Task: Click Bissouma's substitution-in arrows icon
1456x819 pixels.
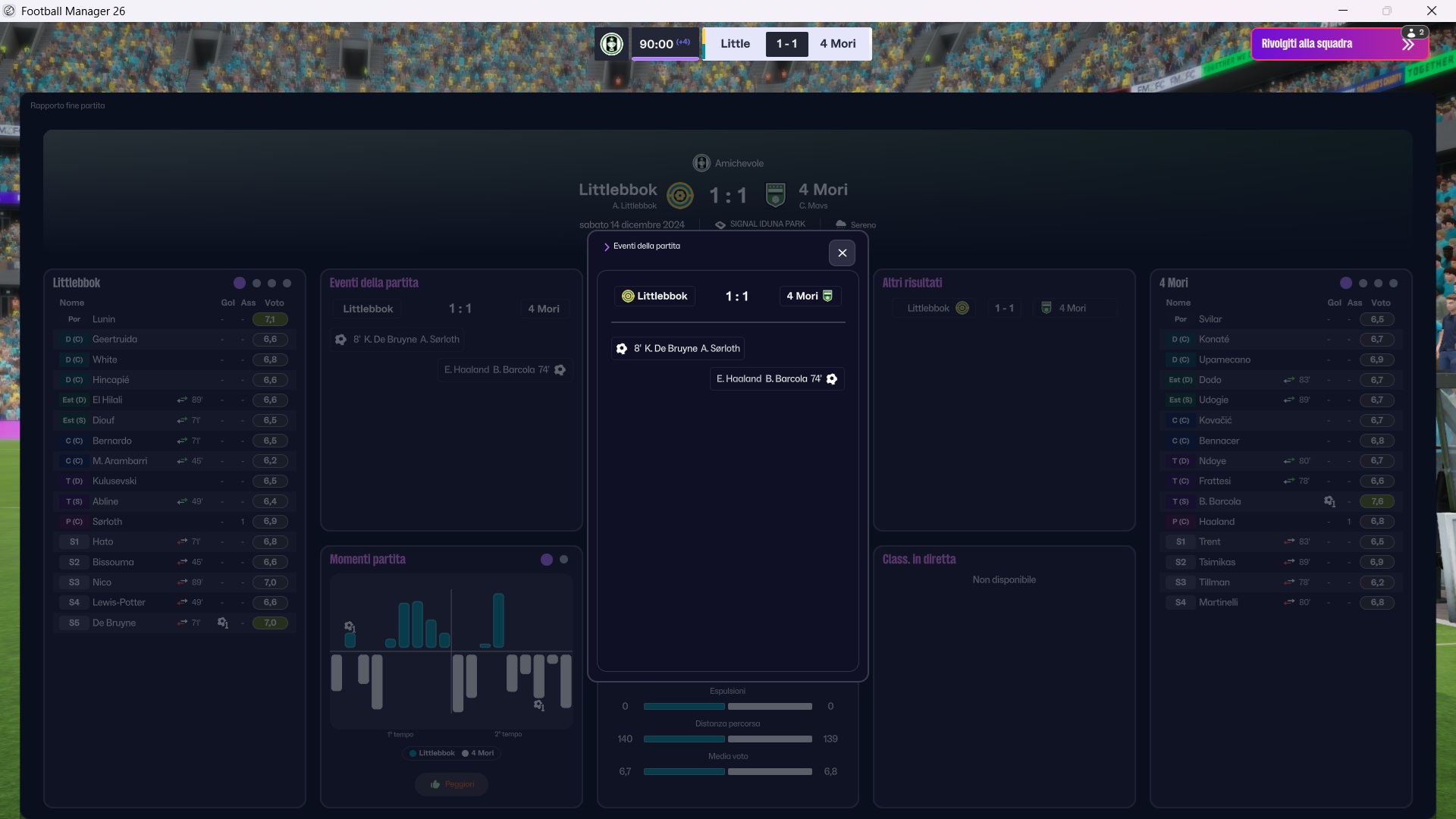Action: click(x=182, y=562)
